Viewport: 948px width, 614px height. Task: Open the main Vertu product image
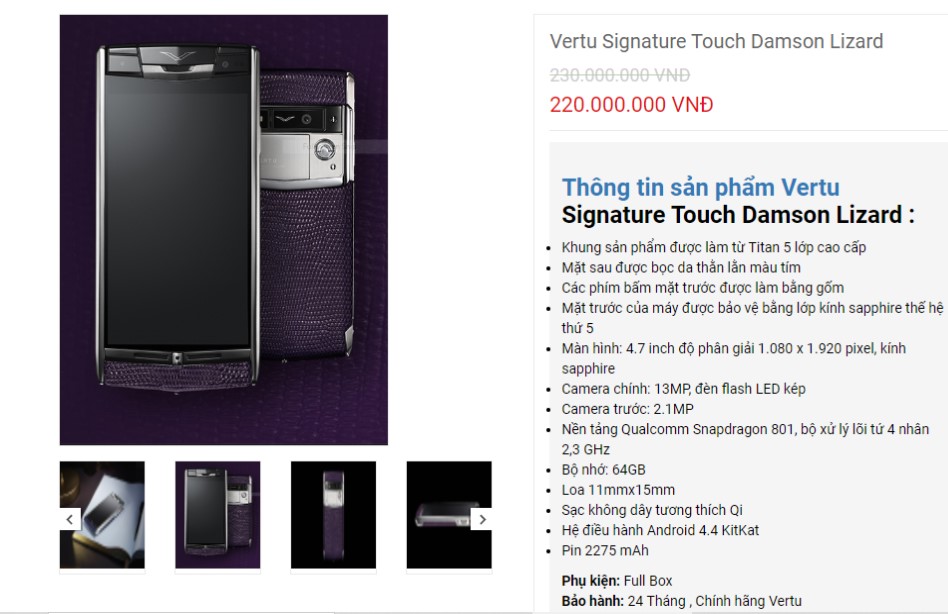pos(224,230)
